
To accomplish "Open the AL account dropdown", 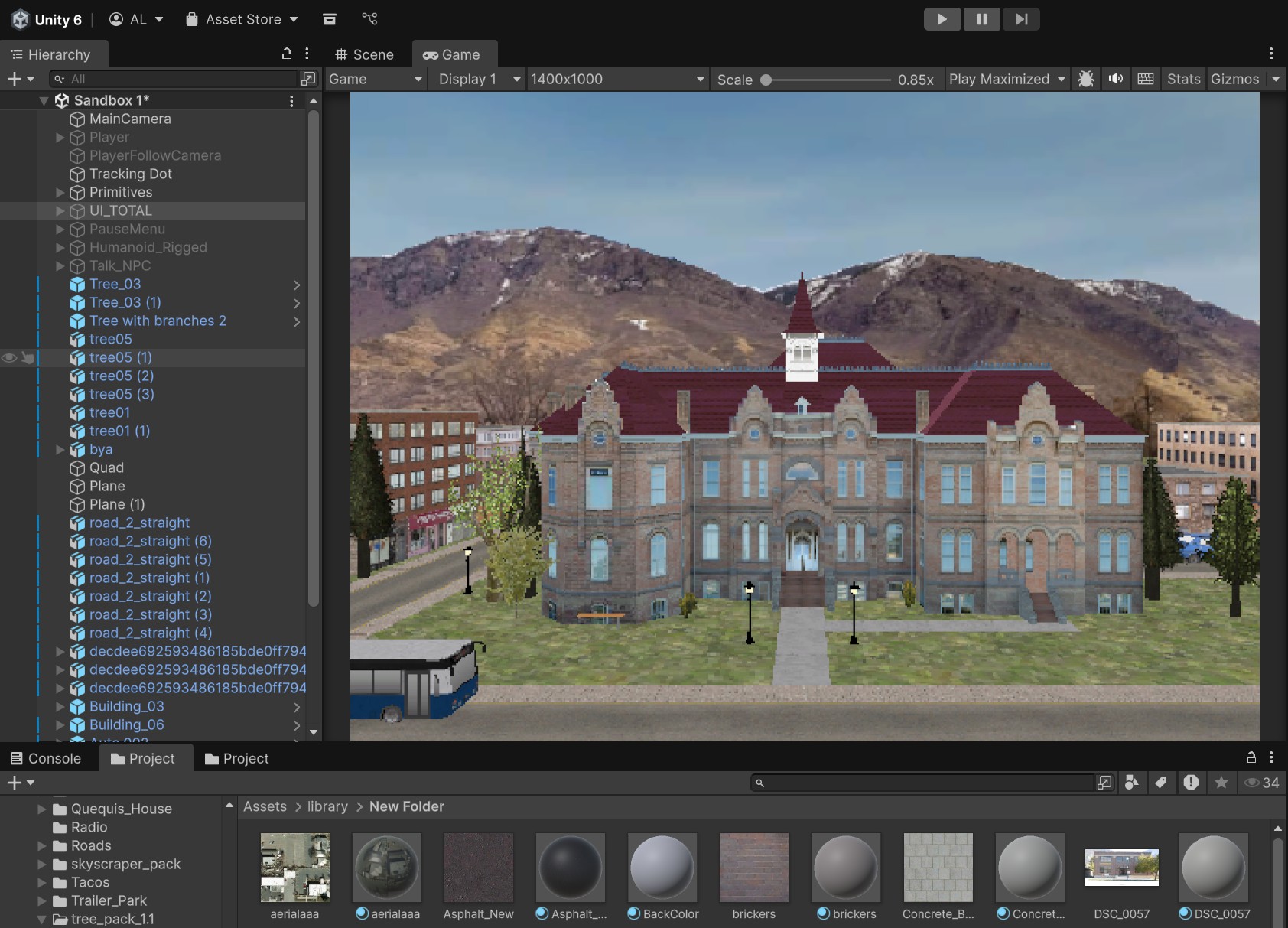I will point(136,19).
